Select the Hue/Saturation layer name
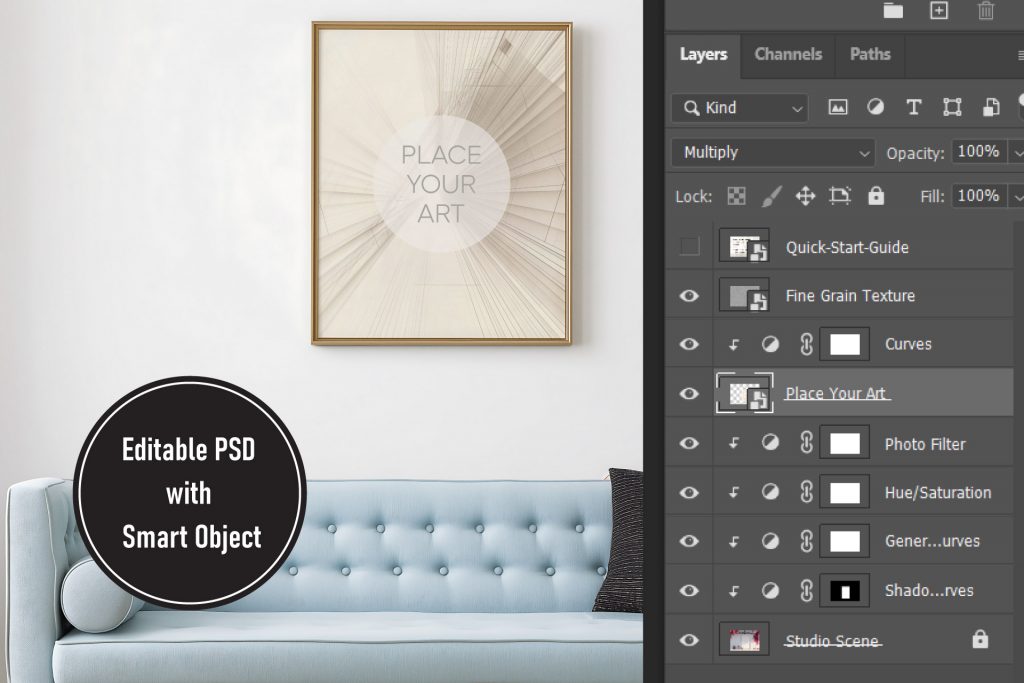 click(x=938, y=492)
